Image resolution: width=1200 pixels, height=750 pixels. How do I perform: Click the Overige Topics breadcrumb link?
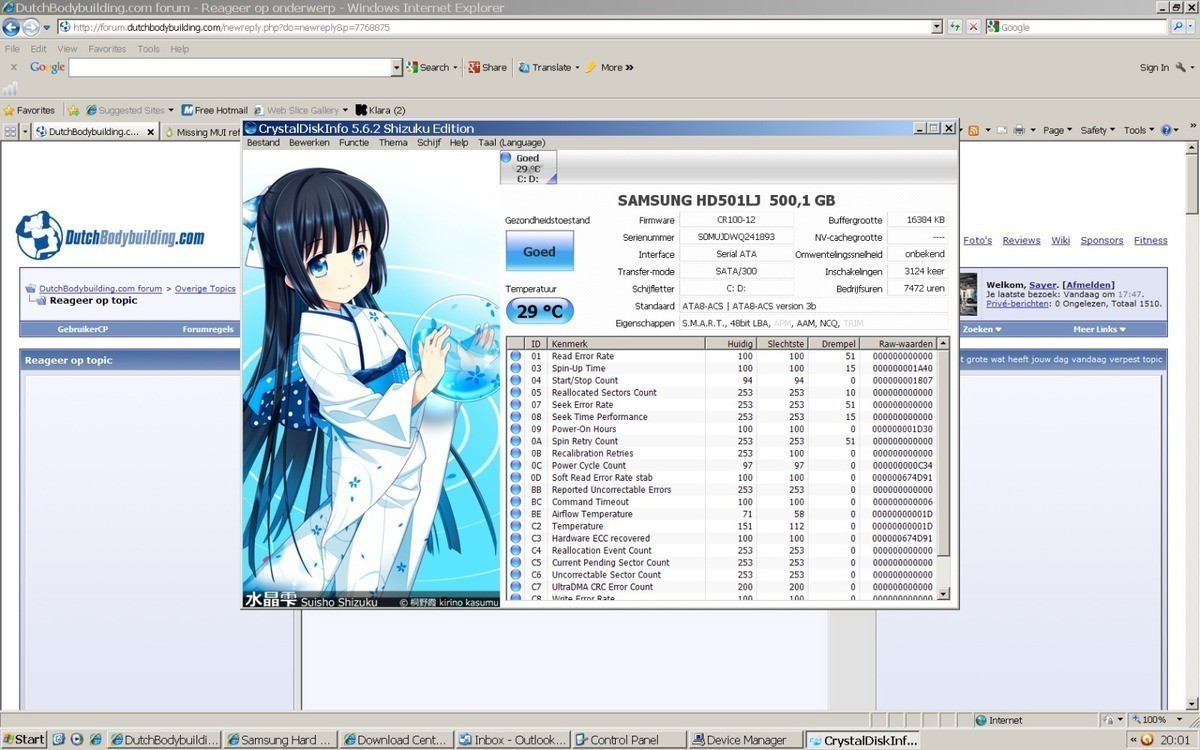205,289
